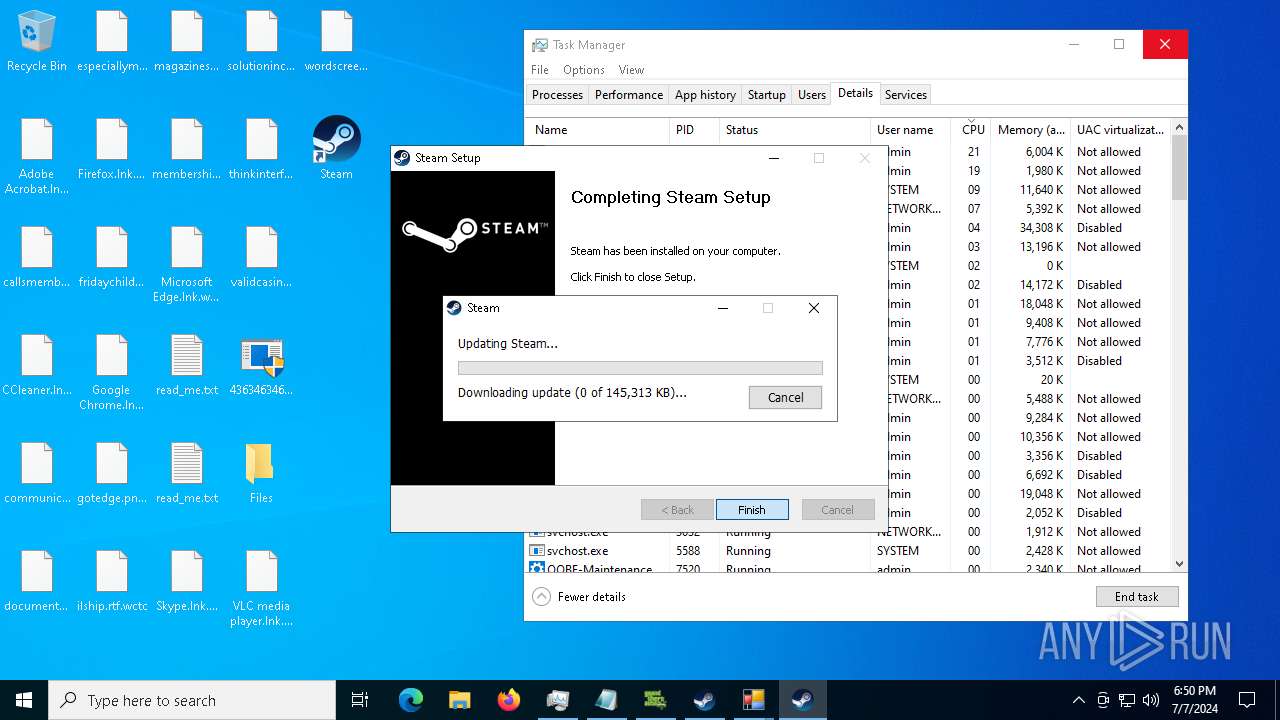Screen dimensions: 1280x720
Task: Select the Google Chrome.lnk desktop file
Action: [112, 373]
